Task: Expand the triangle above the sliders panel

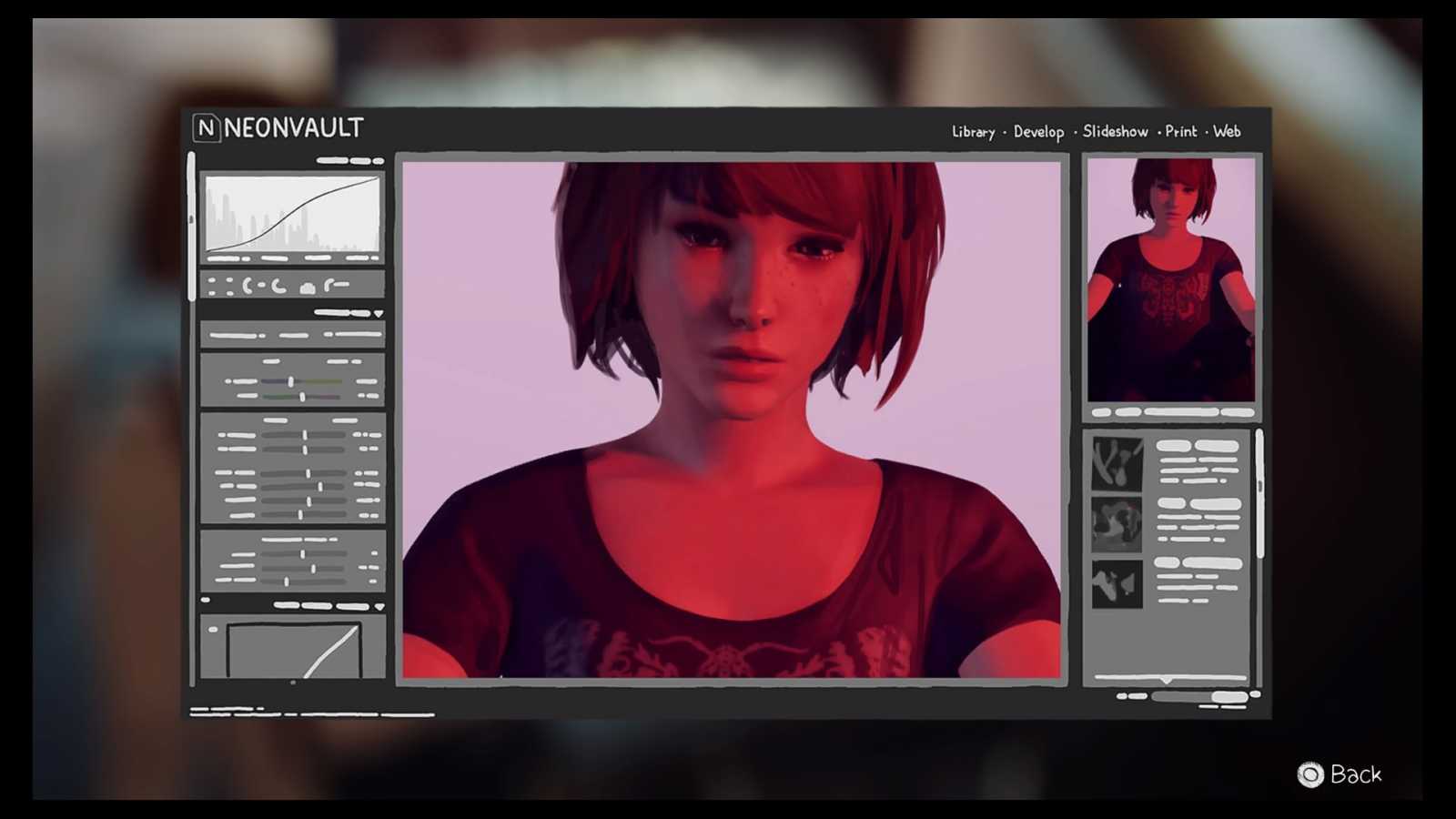Action: coord(379,314)
